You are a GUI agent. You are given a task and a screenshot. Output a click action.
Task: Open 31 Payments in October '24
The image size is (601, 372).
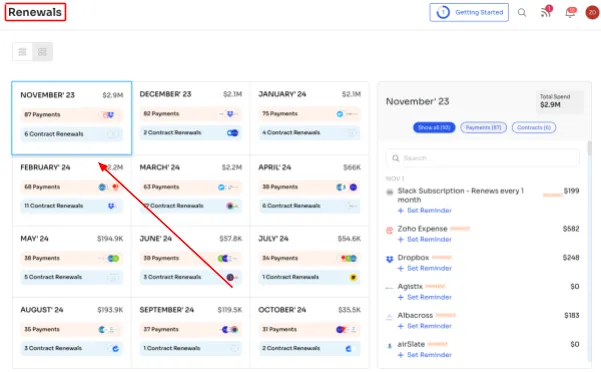[x=309, y=329]
